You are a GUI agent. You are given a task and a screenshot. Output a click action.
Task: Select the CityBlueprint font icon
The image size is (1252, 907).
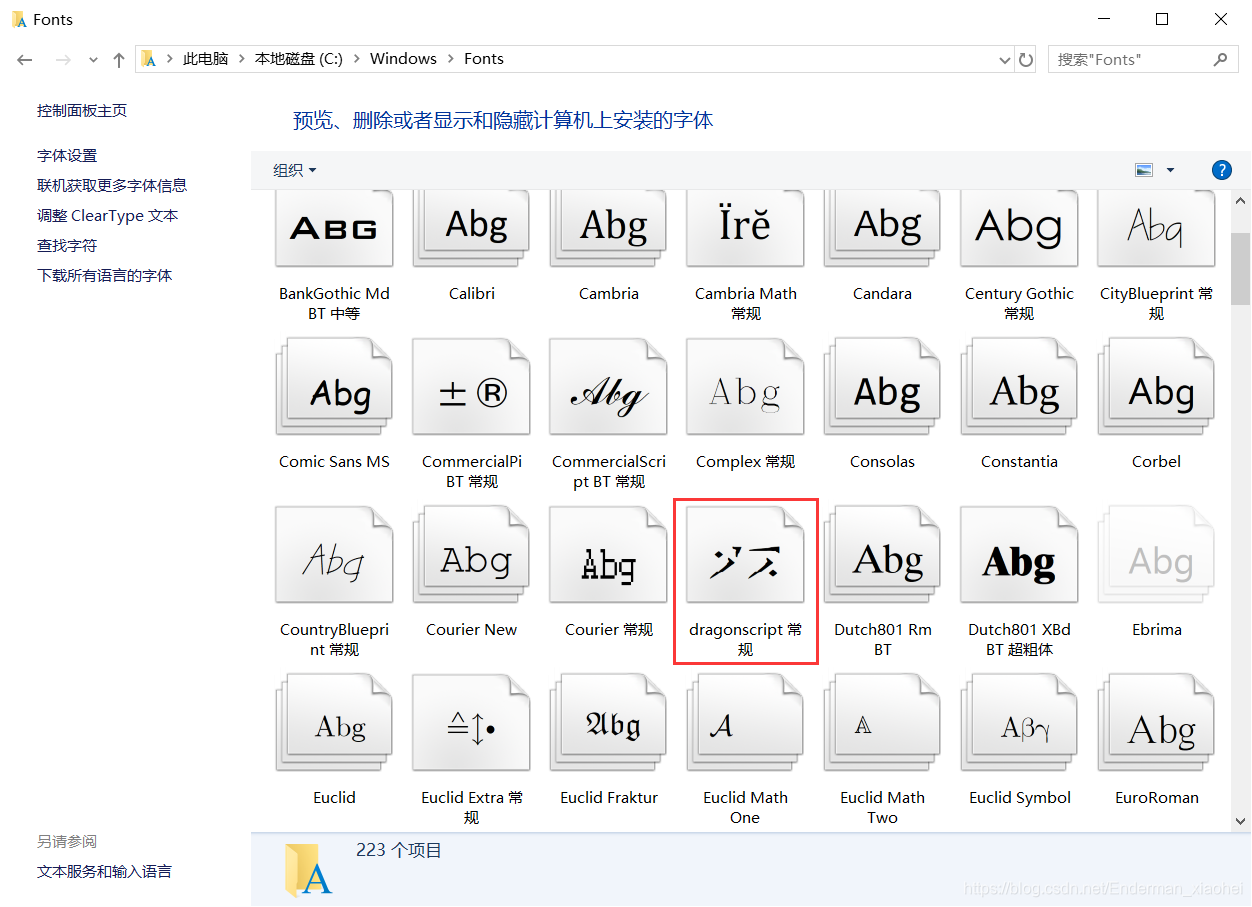(x=1156, y=230)
